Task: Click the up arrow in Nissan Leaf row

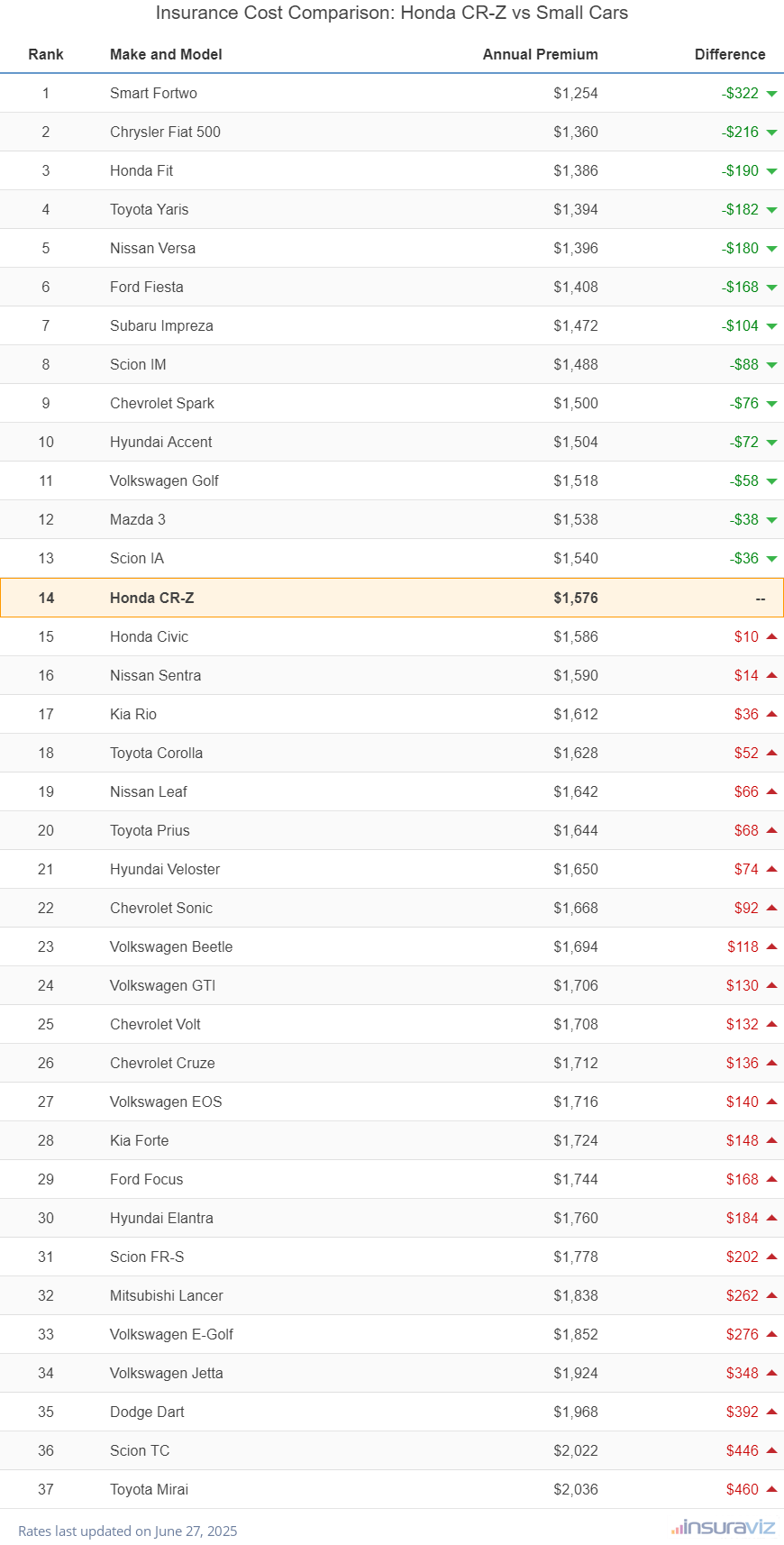Action: coord(771,791)
